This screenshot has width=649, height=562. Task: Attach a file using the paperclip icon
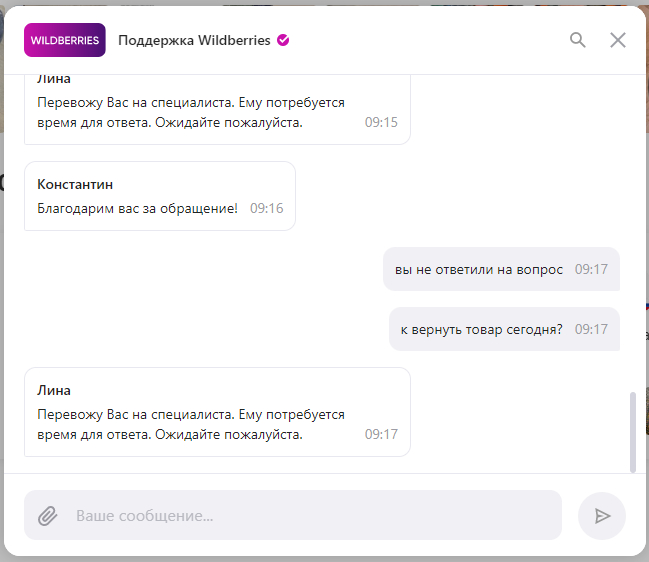click(x=48, y=516)
